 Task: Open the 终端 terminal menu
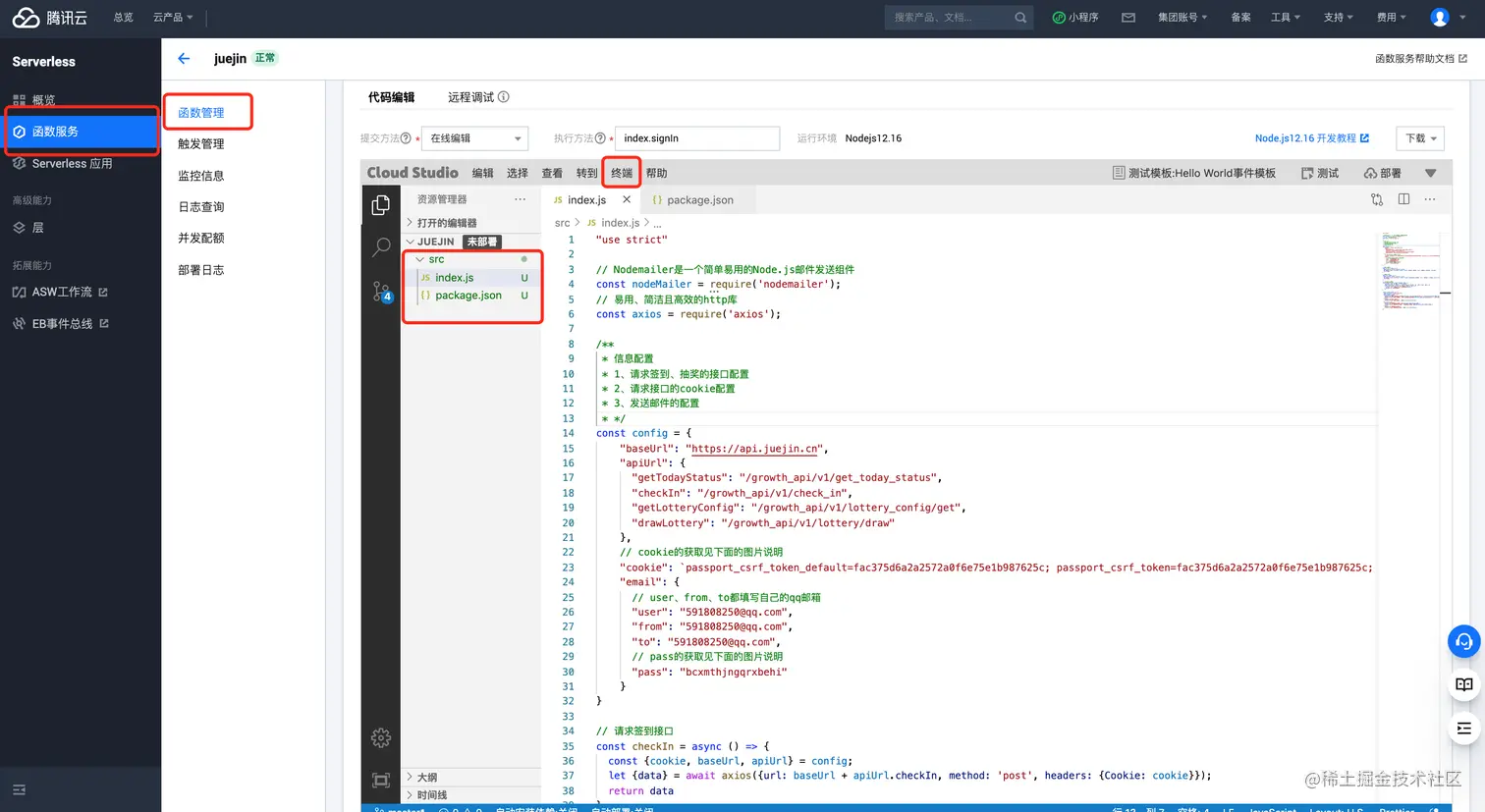tap(622, 173)
